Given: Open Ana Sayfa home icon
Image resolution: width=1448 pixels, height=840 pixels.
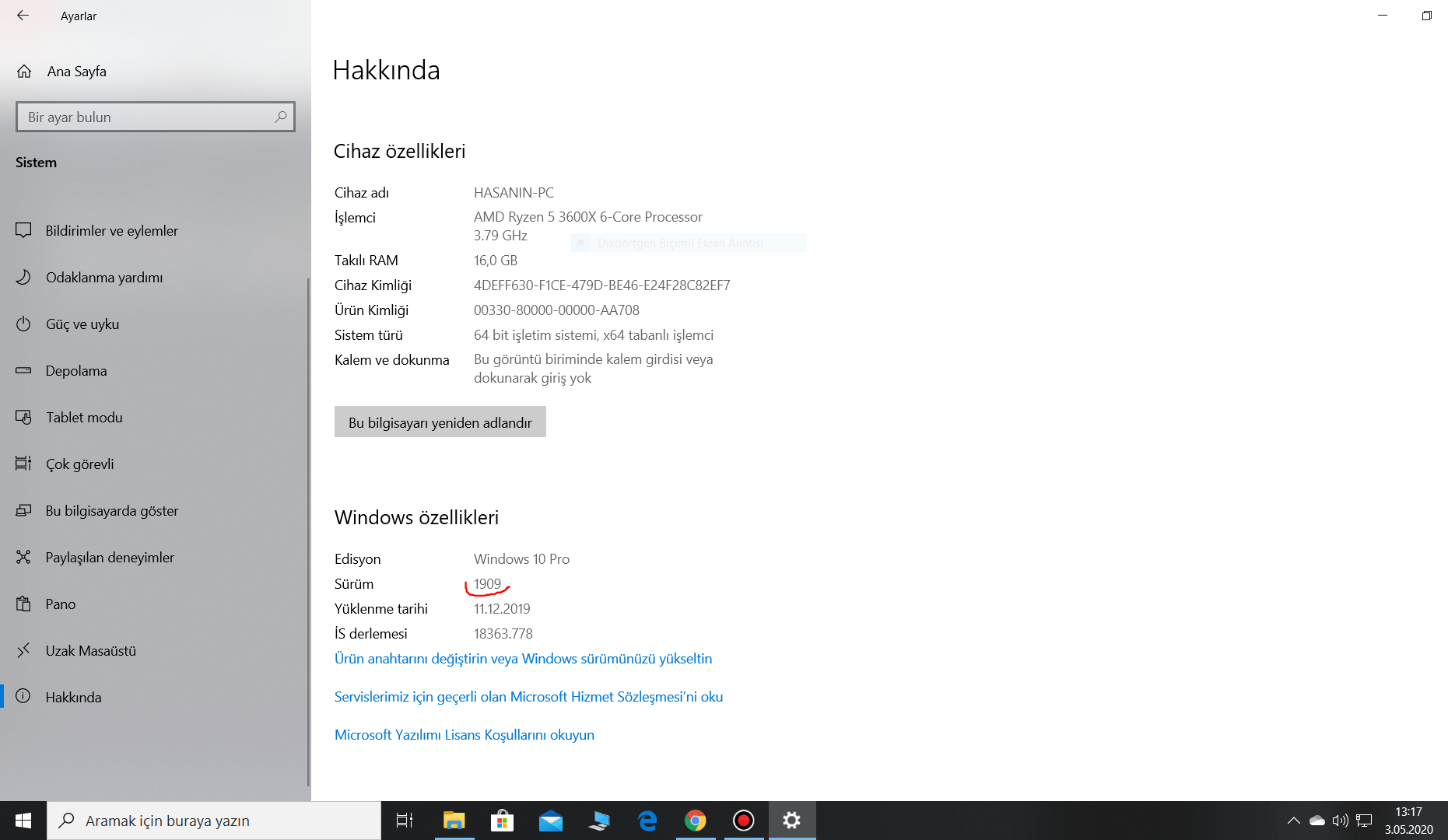Looking at the screenshot, I should coord(24,72).
